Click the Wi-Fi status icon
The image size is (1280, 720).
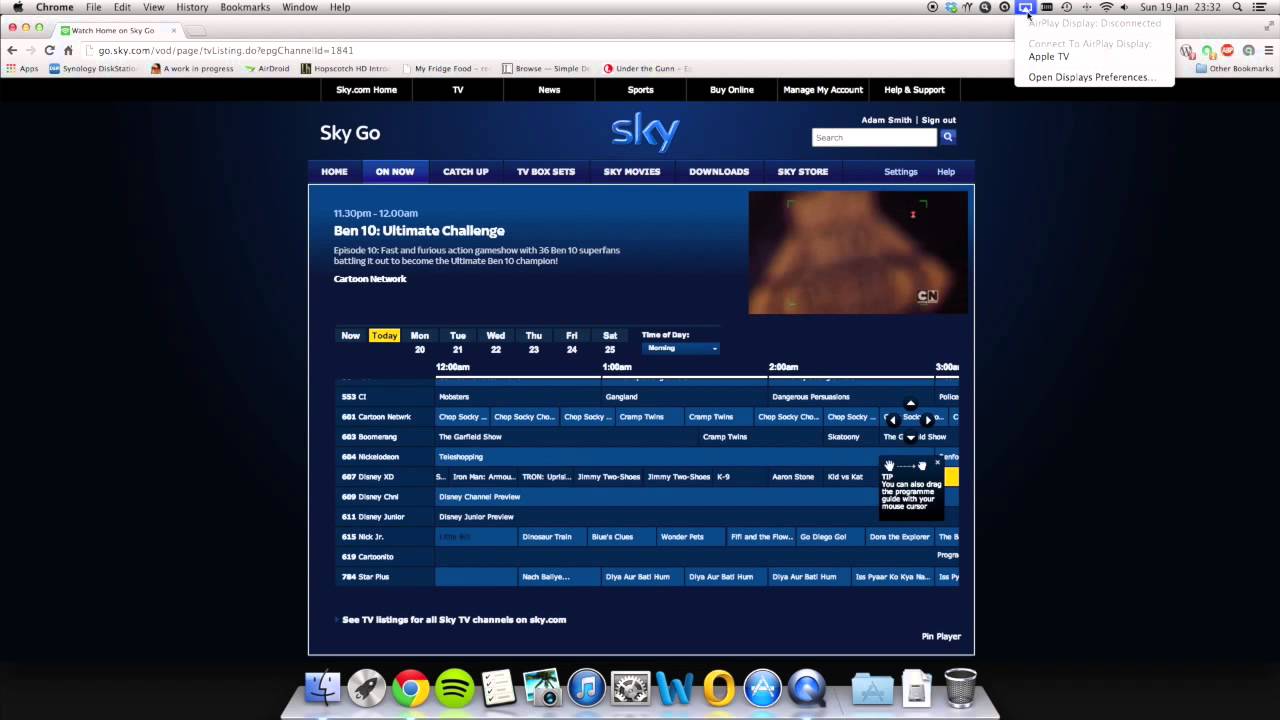1106,7
